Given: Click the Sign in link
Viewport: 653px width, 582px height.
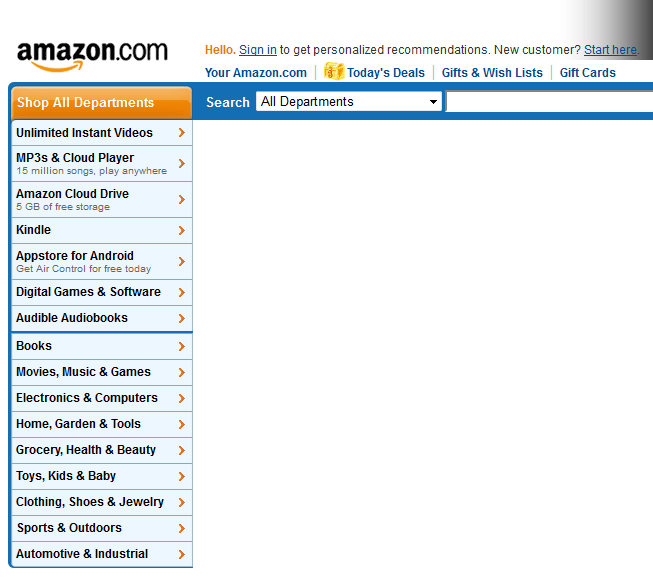Looking at the screenshot, I should (258, 50).
